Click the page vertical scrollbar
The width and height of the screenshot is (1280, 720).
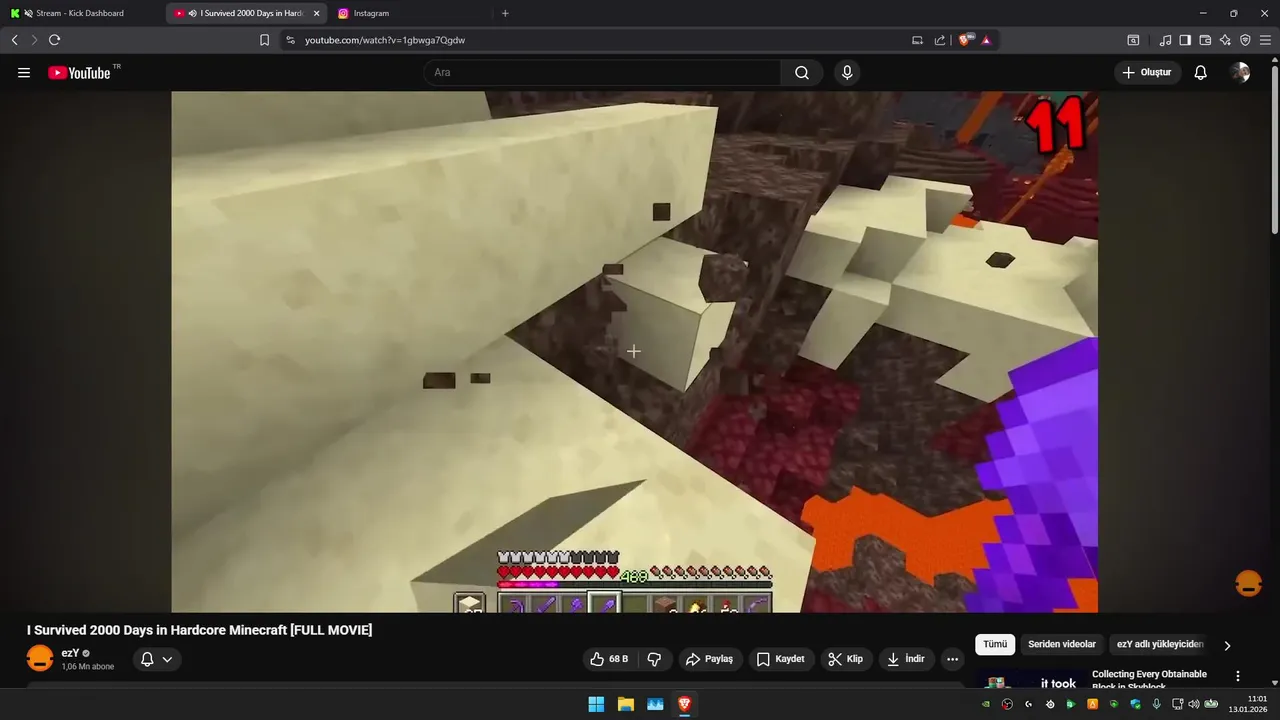pyautogui.click(x=1275, y=150)
